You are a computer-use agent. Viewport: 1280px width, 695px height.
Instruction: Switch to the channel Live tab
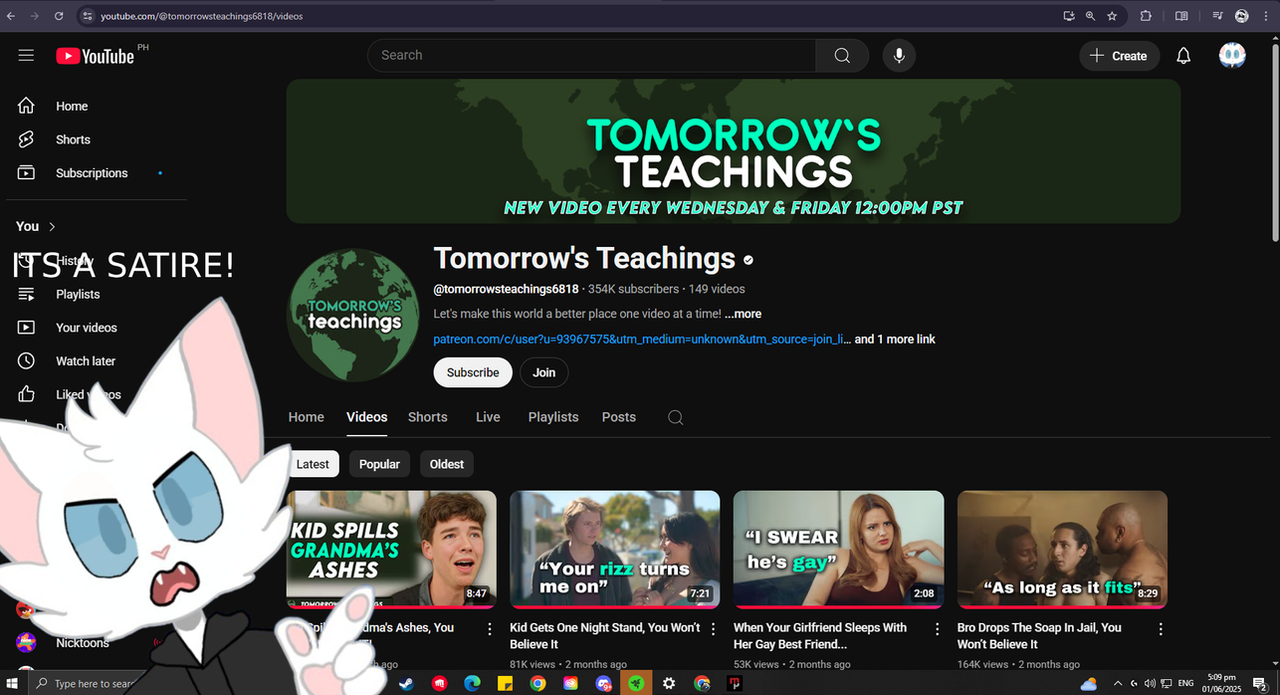488,417
